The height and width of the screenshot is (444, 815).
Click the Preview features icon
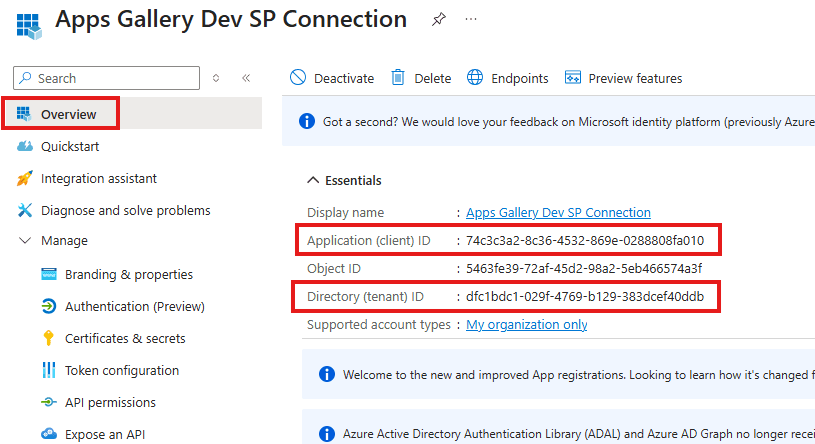pyautogui.click(x=573, y=77)
